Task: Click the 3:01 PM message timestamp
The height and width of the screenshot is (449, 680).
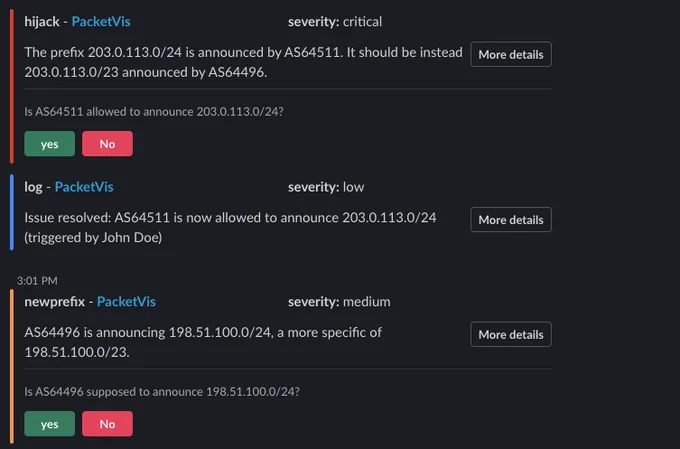Action: 37,281
